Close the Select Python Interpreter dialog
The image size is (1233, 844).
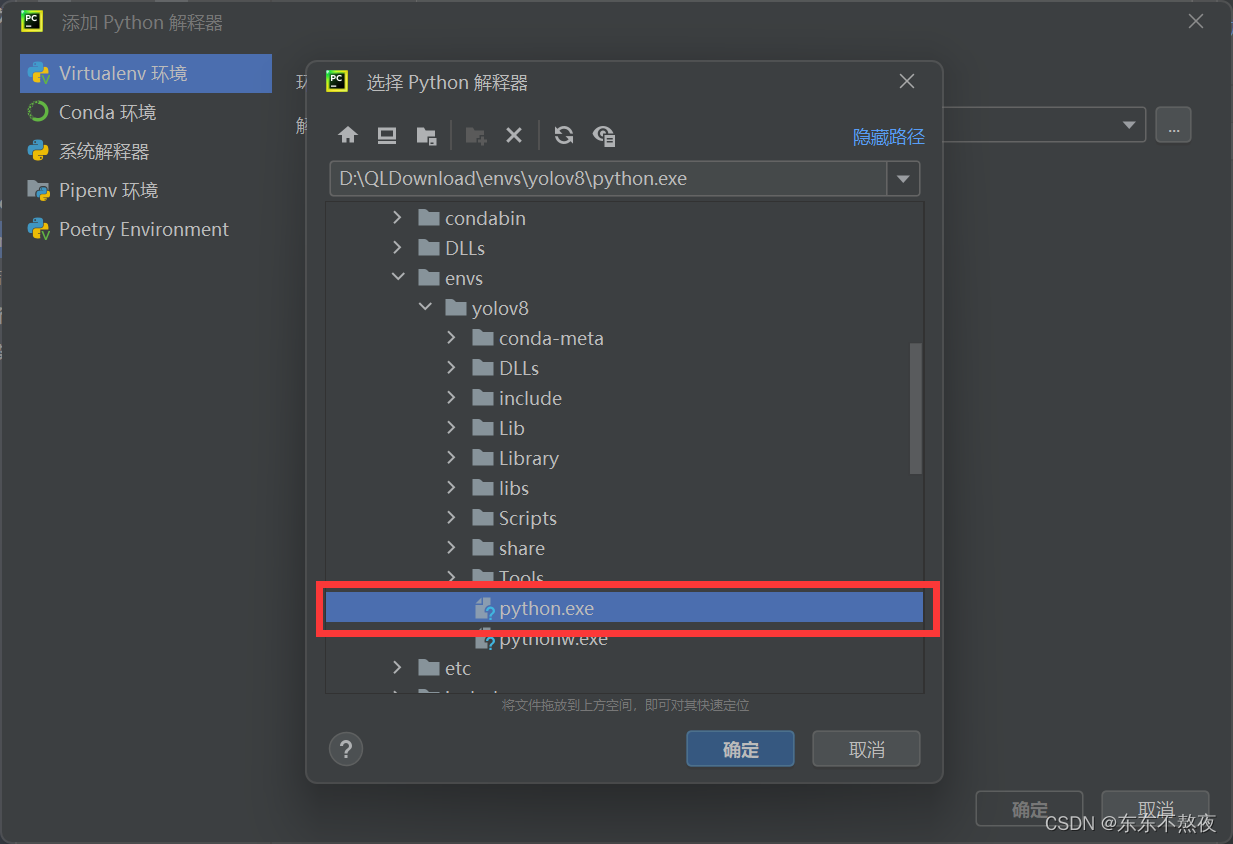(x=907, y=82)
